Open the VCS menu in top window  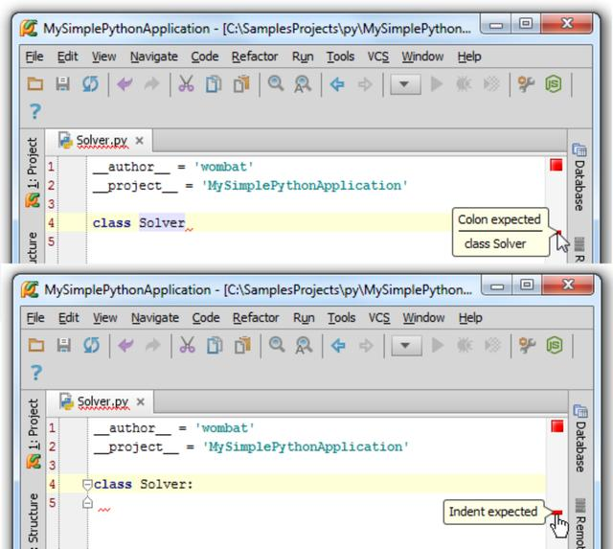pos(378,57)
